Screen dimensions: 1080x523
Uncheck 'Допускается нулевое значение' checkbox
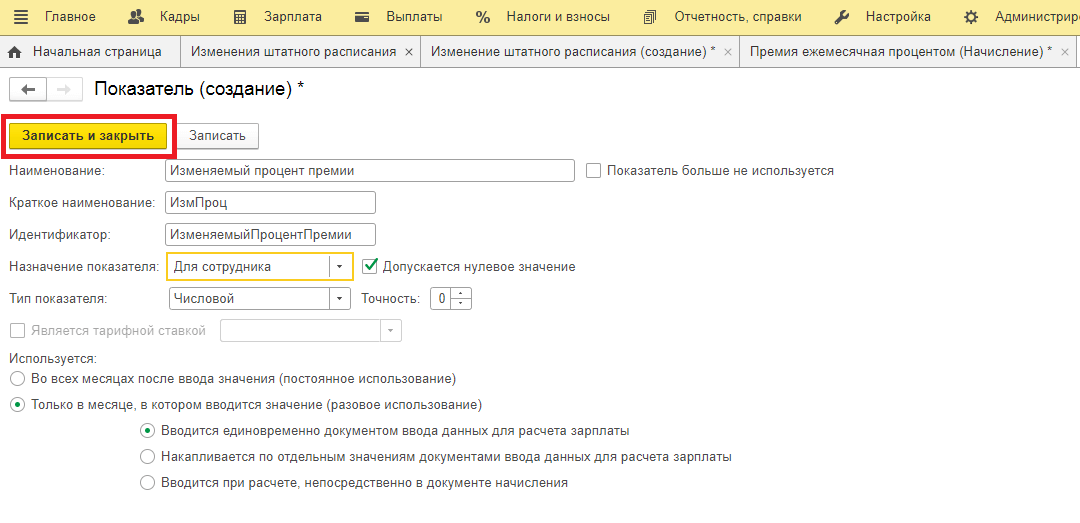pyautogui.click(x=370, y=266)
